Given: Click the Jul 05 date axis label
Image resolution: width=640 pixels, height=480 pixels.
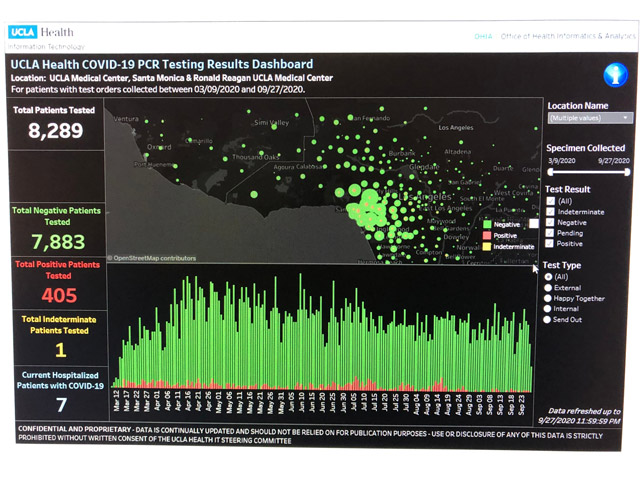Looking at the screenshot, I should (353, 403).
